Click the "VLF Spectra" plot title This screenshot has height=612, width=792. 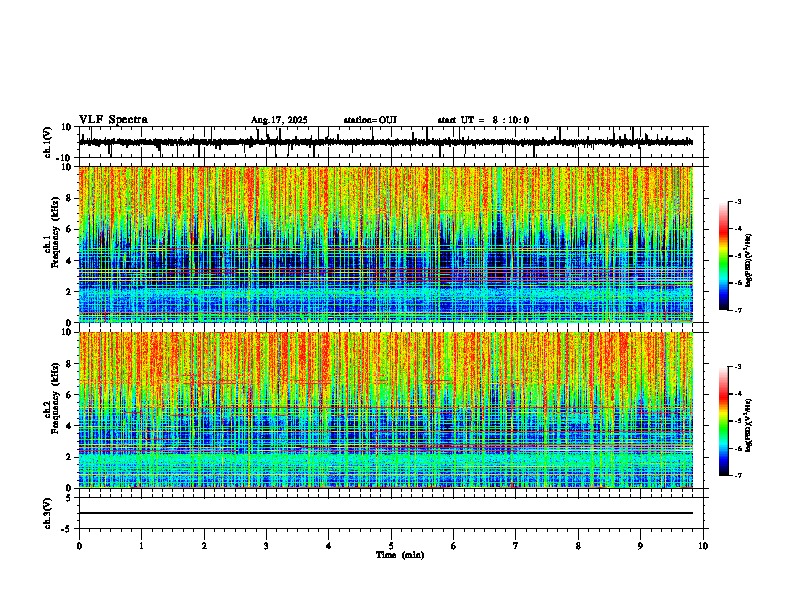coord(113,120)
